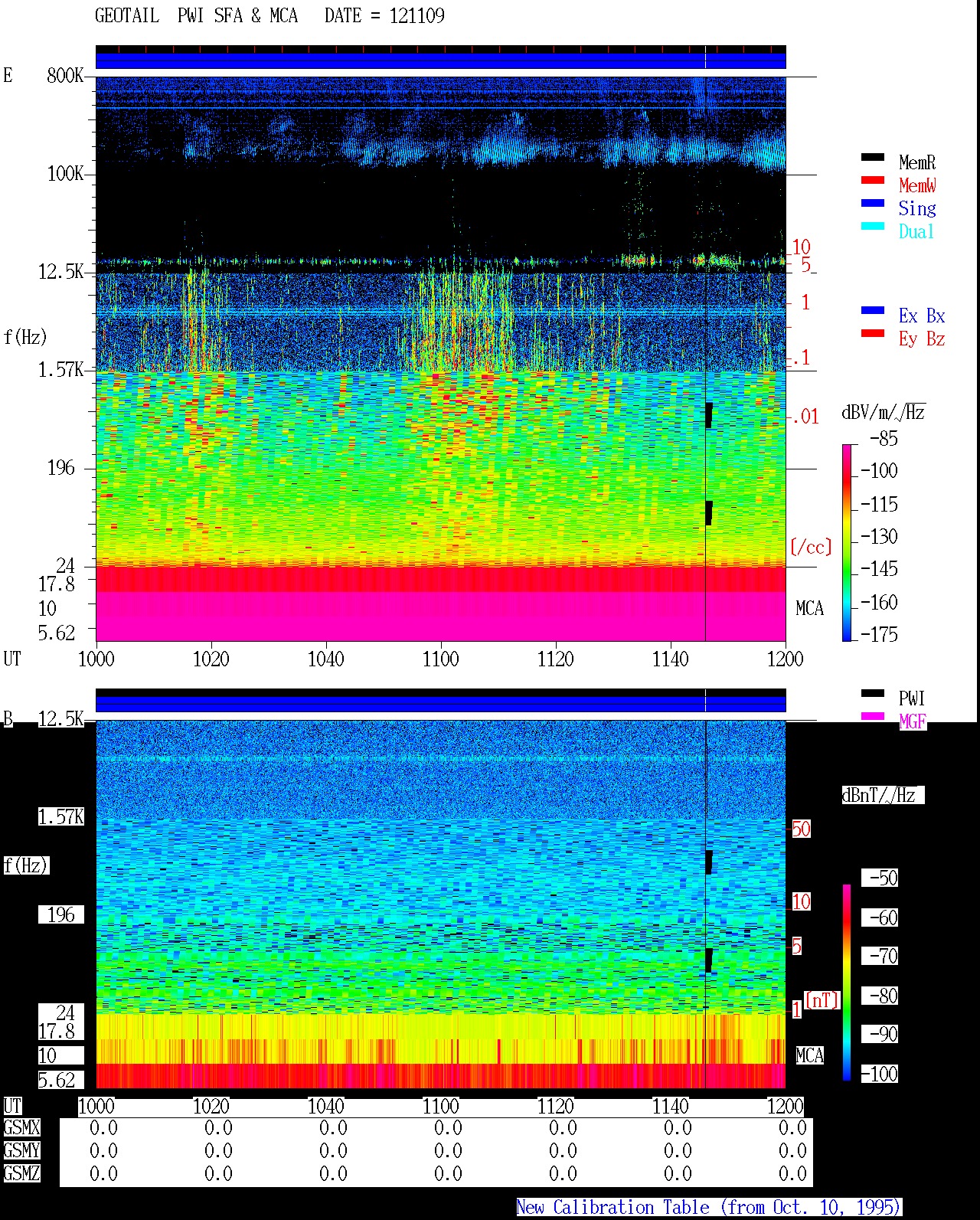
Task: Click the 196 label on B panel axis
Action: pos(60,914)
